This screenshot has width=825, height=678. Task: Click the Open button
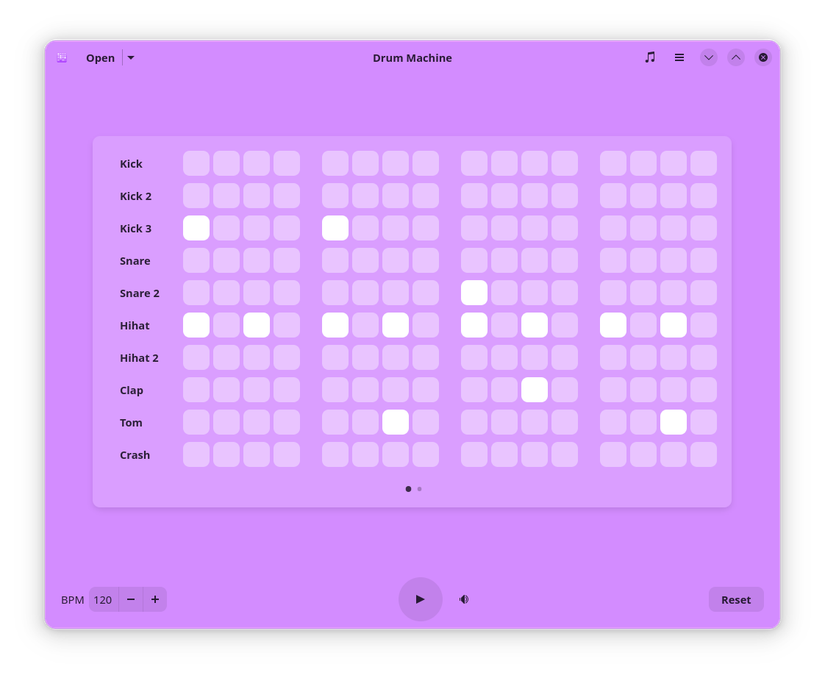[100, 58]
